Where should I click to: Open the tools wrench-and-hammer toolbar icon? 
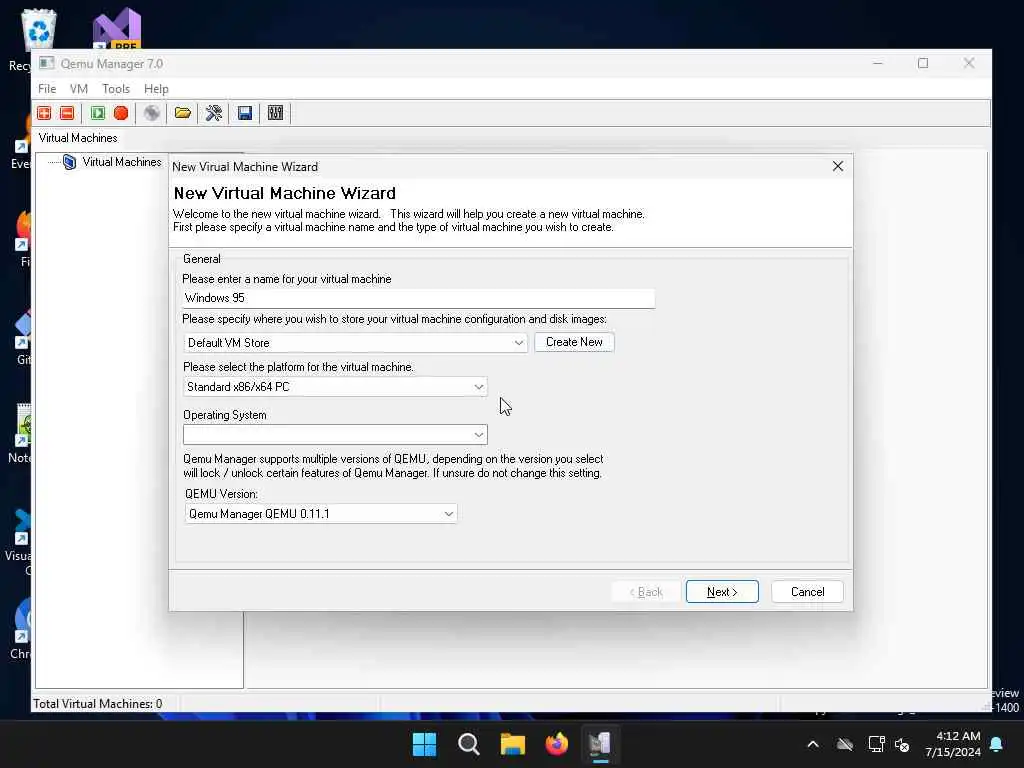[x=214, y=113]
